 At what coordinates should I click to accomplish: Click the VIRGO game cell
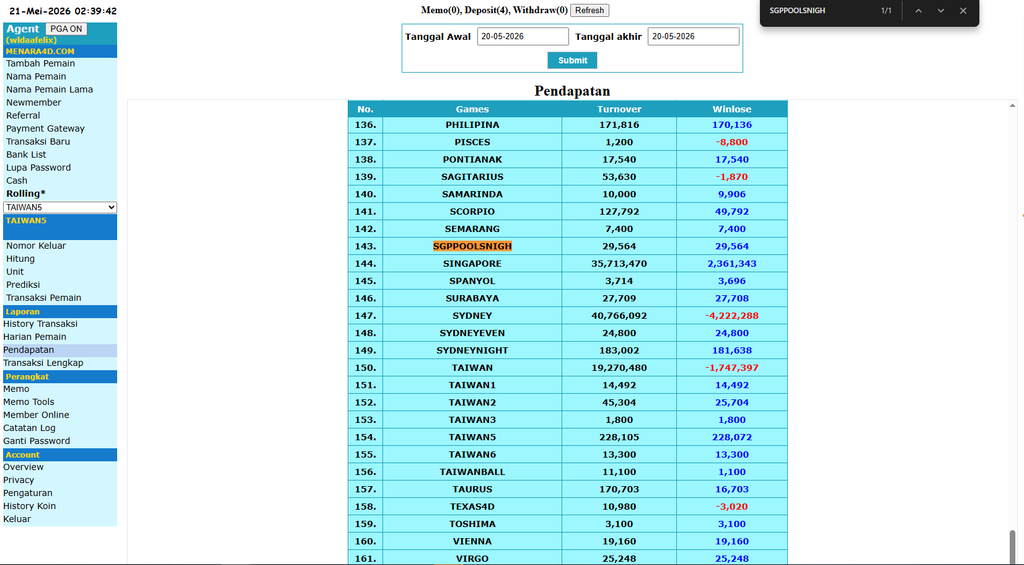tap(472, 558)
